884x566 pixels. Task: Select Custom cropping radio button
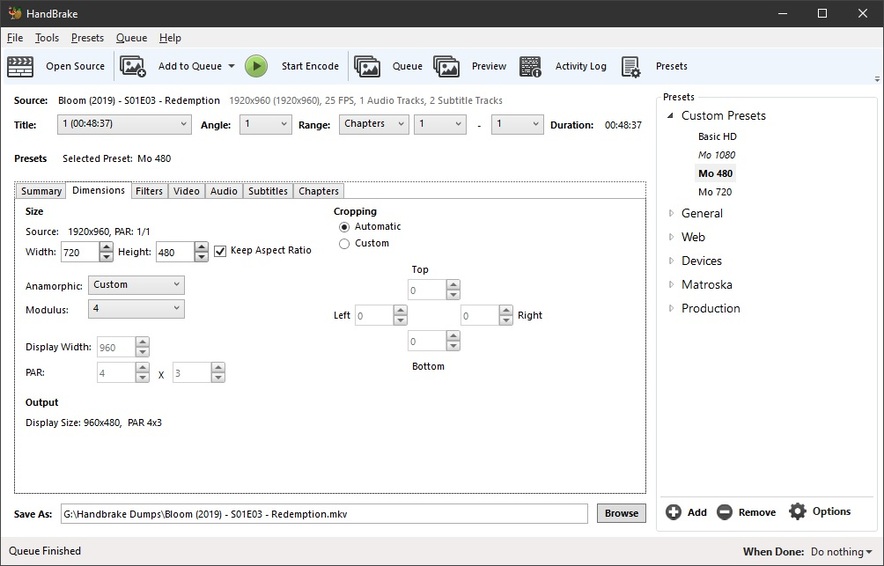tap(344, 244)
